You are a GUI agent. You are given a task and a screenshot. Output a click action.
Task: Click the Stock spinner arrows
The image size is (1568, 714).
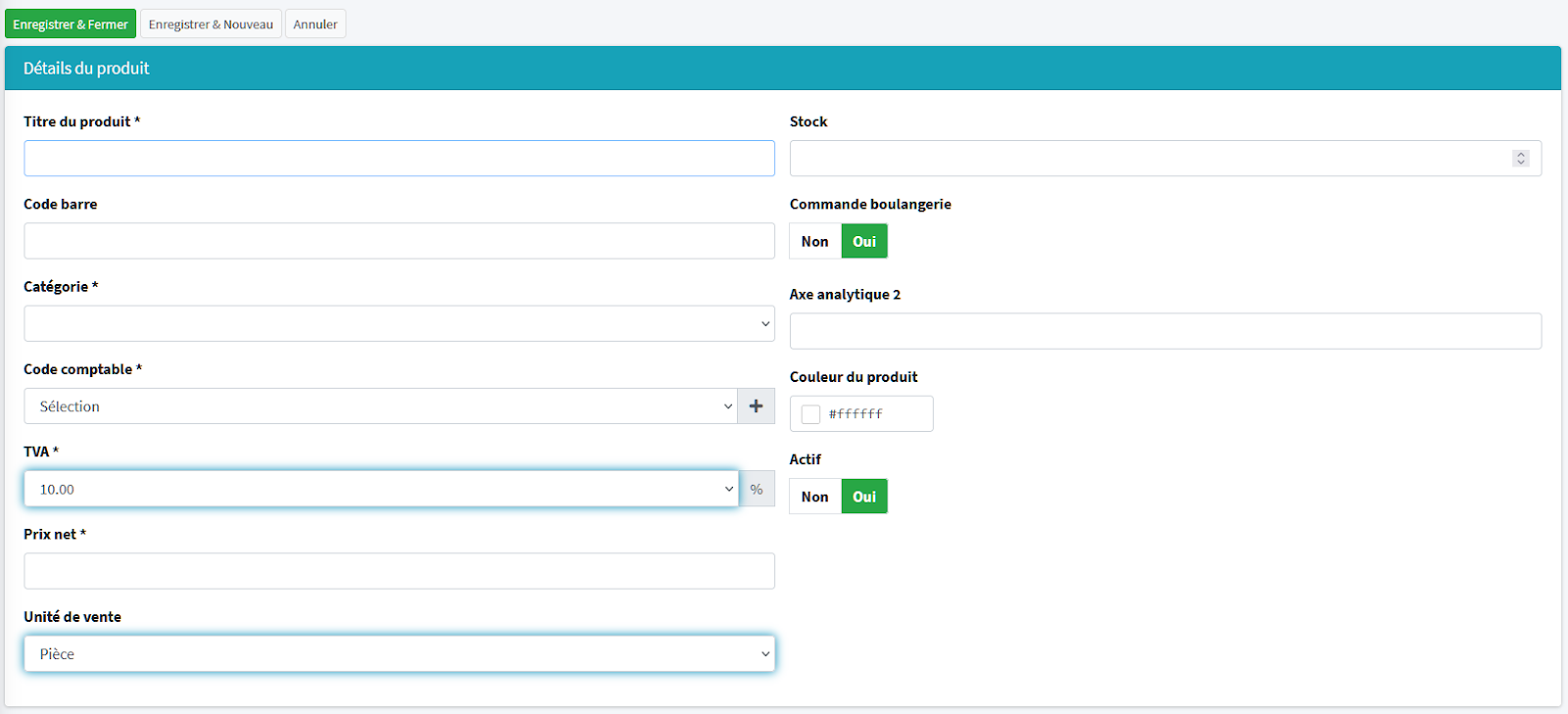(x=1520, y=159)
